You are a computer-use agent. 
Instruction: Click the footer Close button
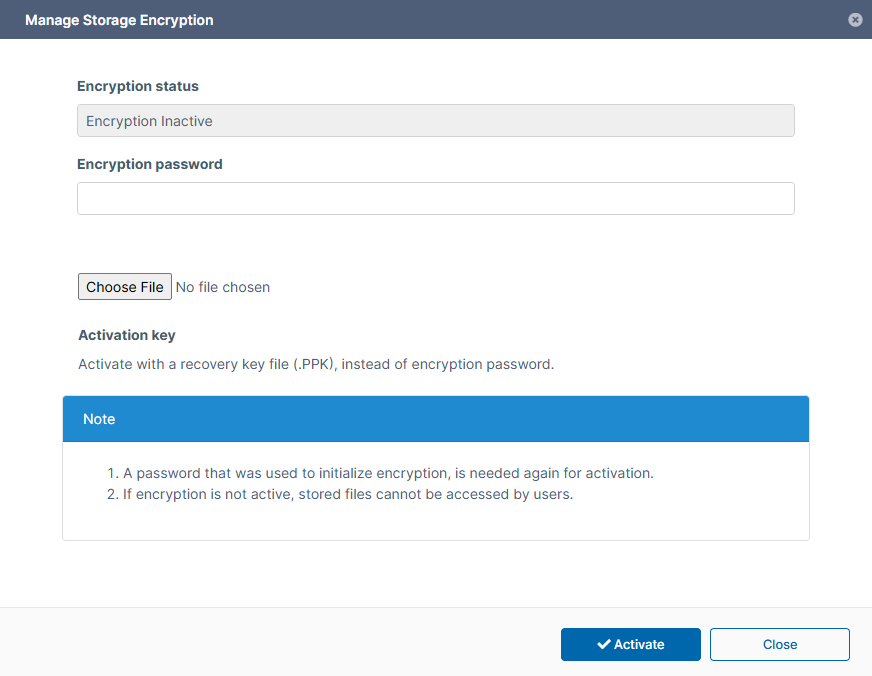click(x=779, y=645)
